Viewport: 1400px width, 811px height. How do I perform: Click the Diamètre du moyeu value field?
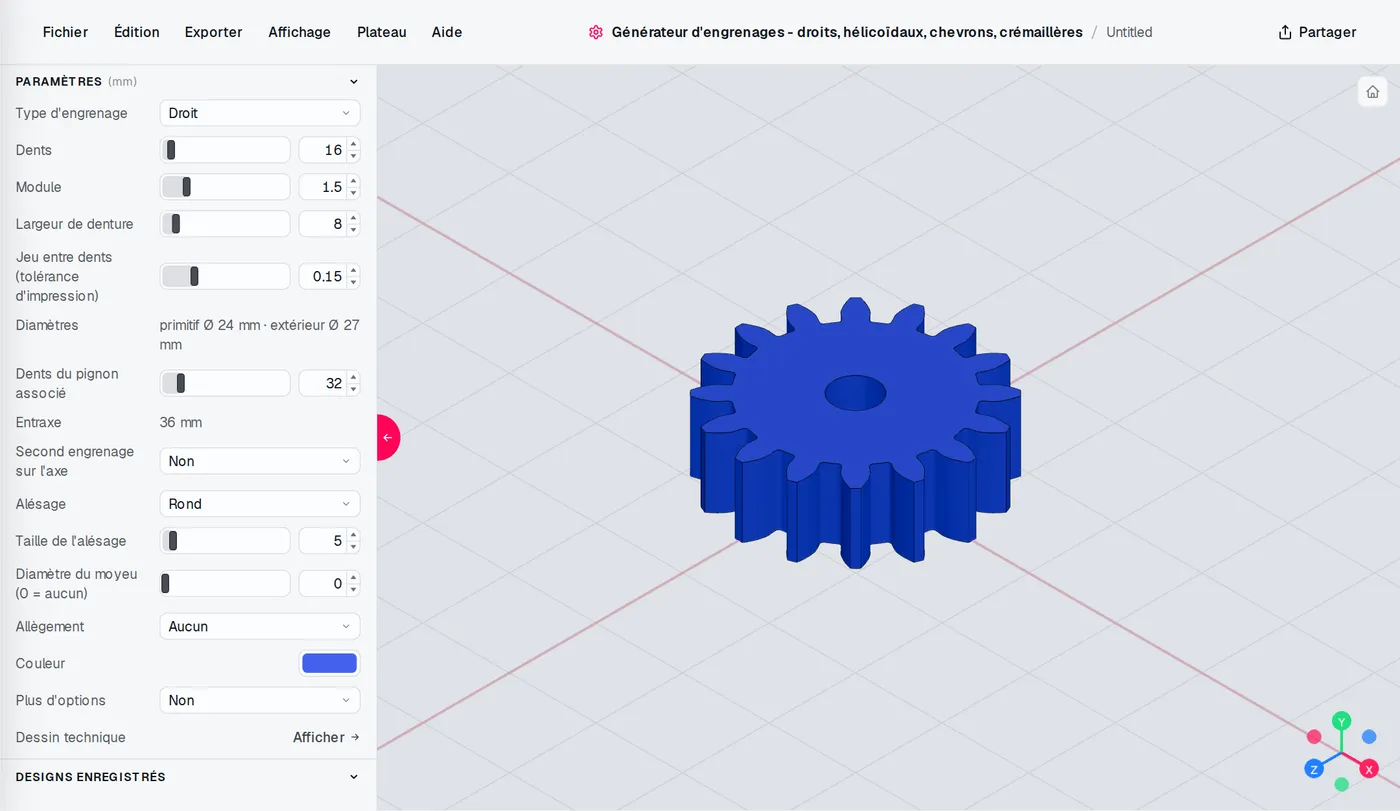tap(322, 584)
